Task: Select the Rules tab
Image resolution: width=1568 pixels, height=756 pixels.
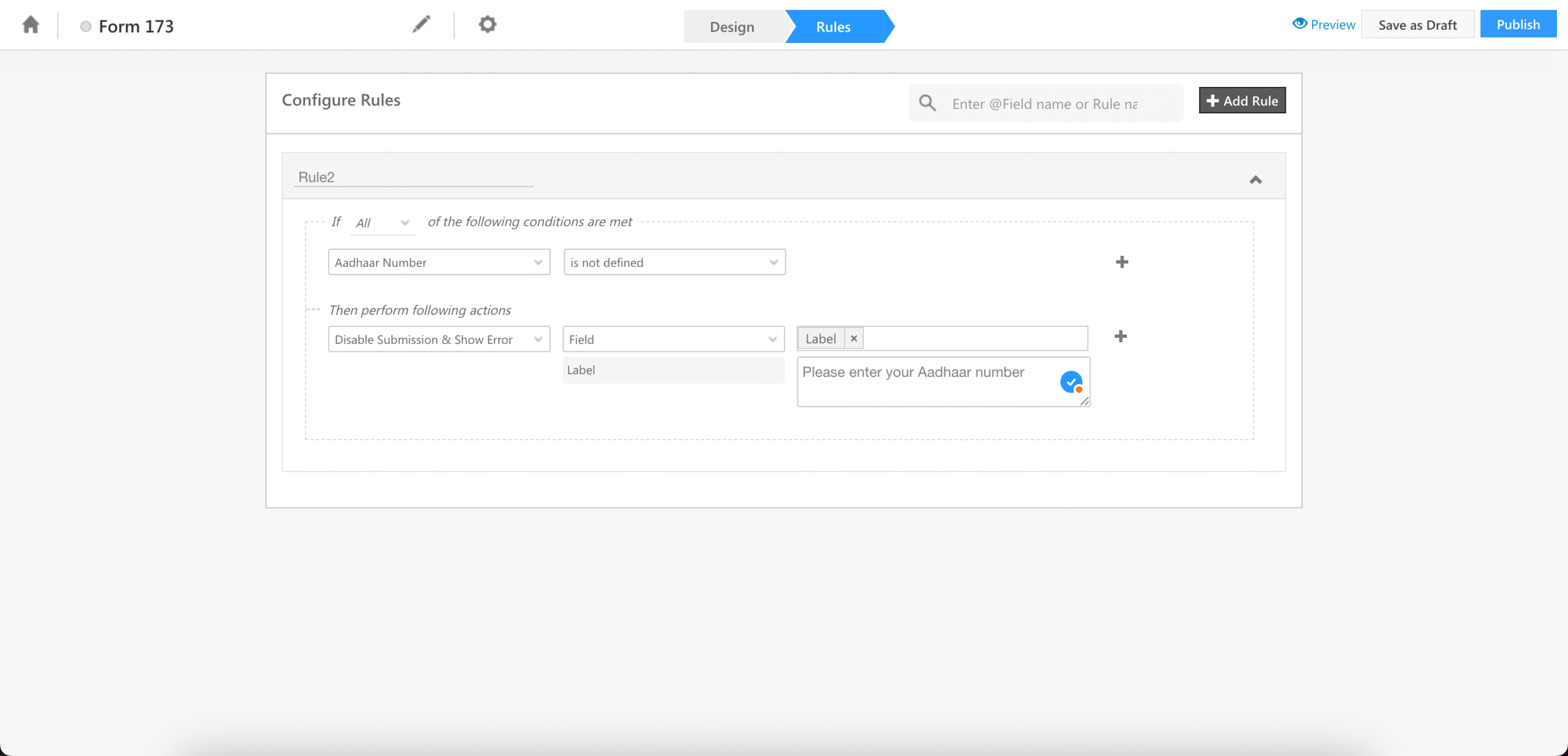Action: (833, 27)
